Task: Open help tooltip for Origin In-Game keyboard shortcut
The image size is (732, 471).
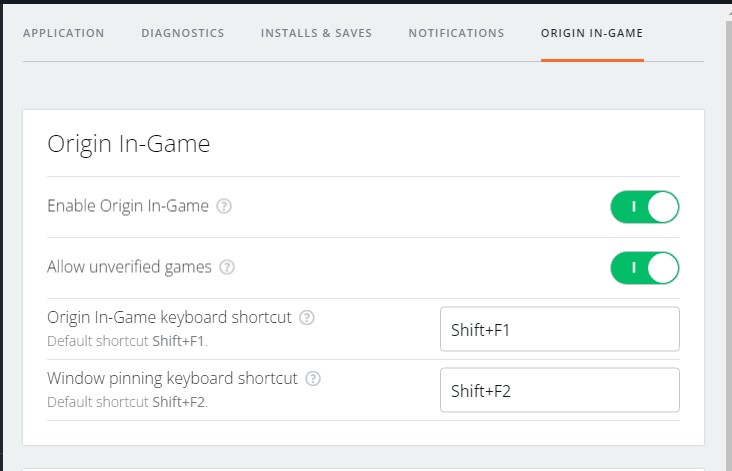Action: point(308,318)
